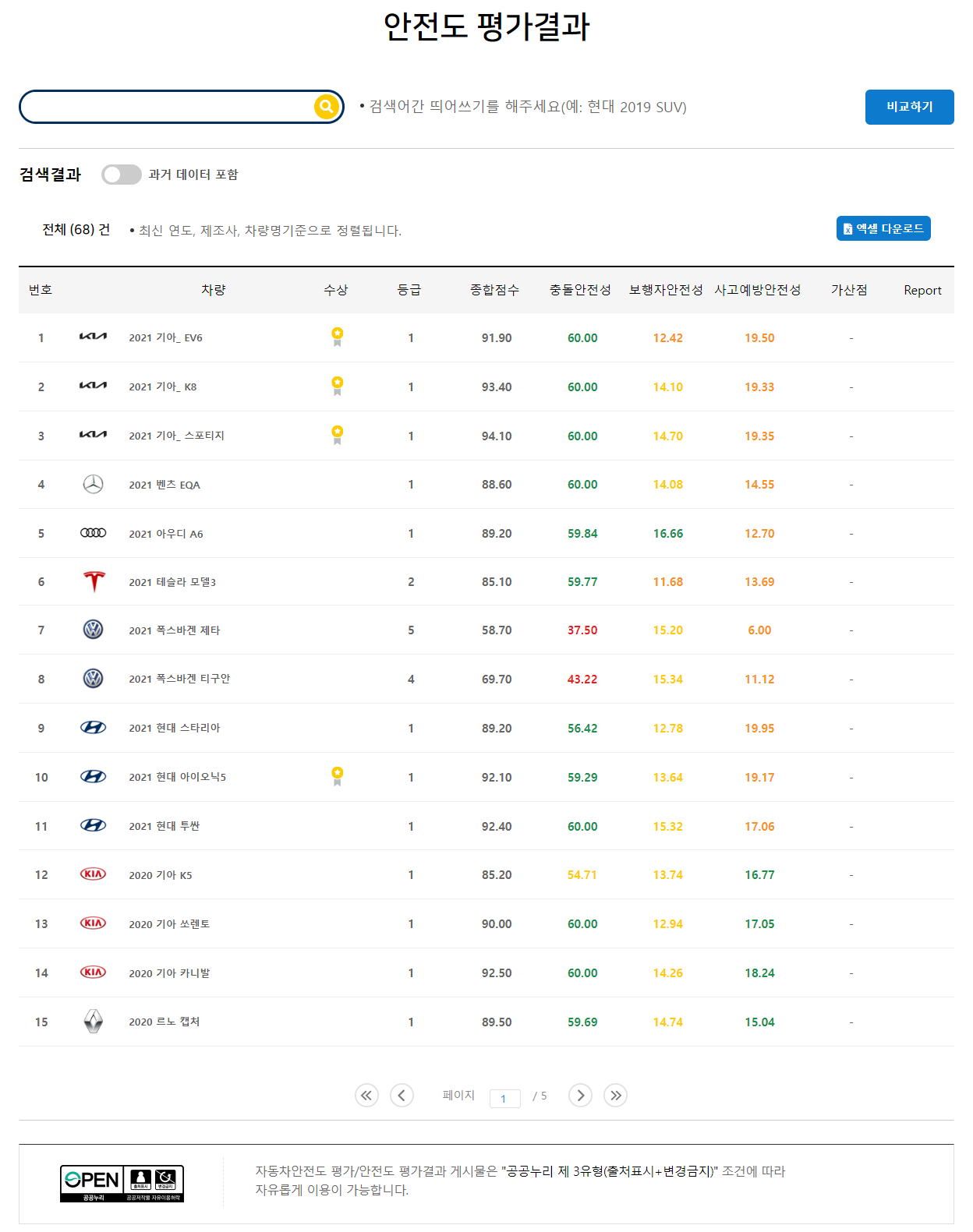Viewport: 973px width, 1232px height.
Task: Click the 58.70 total score for 제타
Action: click(497, 630)
